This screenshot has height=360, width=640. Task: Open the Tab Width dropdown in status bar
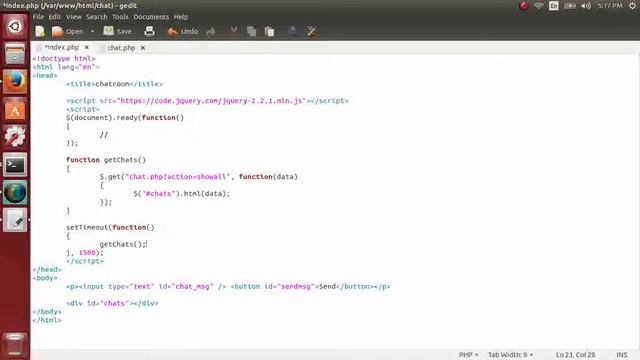click(x=510, y=355)
